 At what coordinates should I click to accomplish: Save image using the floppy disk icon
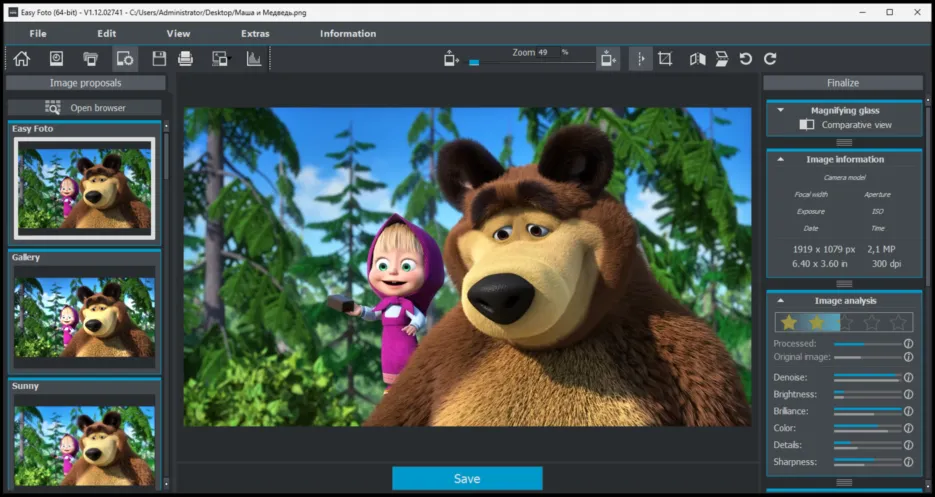159,58
